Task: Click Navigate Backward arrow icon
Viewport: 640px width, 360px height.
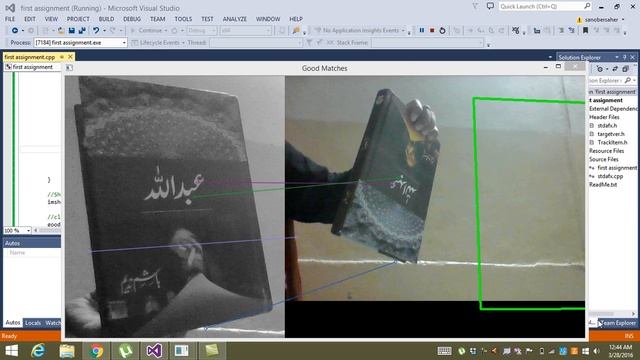Action: (15, 30)
